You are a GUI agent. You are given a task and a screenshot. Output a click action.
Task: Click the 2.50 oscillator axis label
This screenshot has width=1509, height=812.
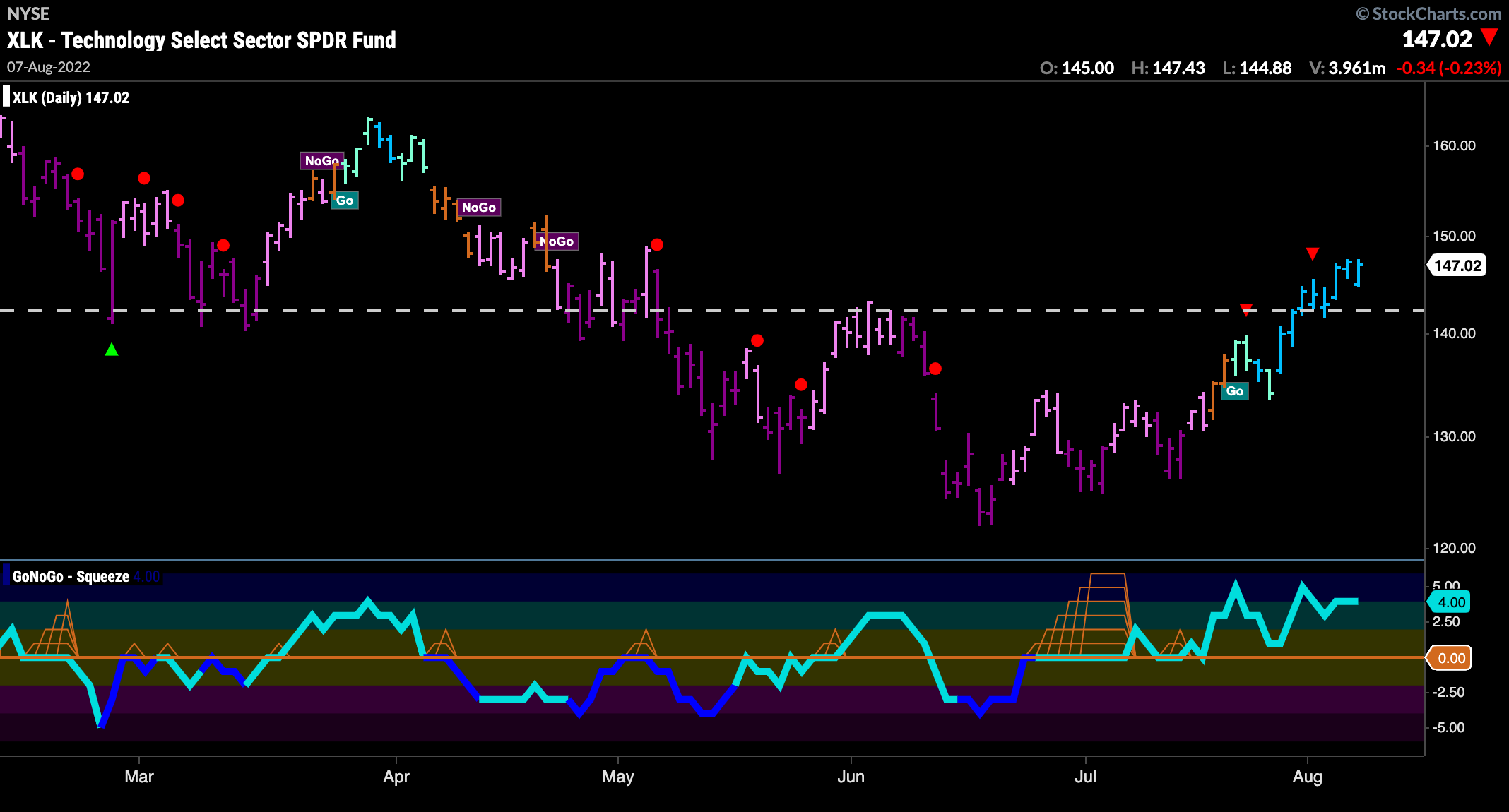click(1446, 621)
